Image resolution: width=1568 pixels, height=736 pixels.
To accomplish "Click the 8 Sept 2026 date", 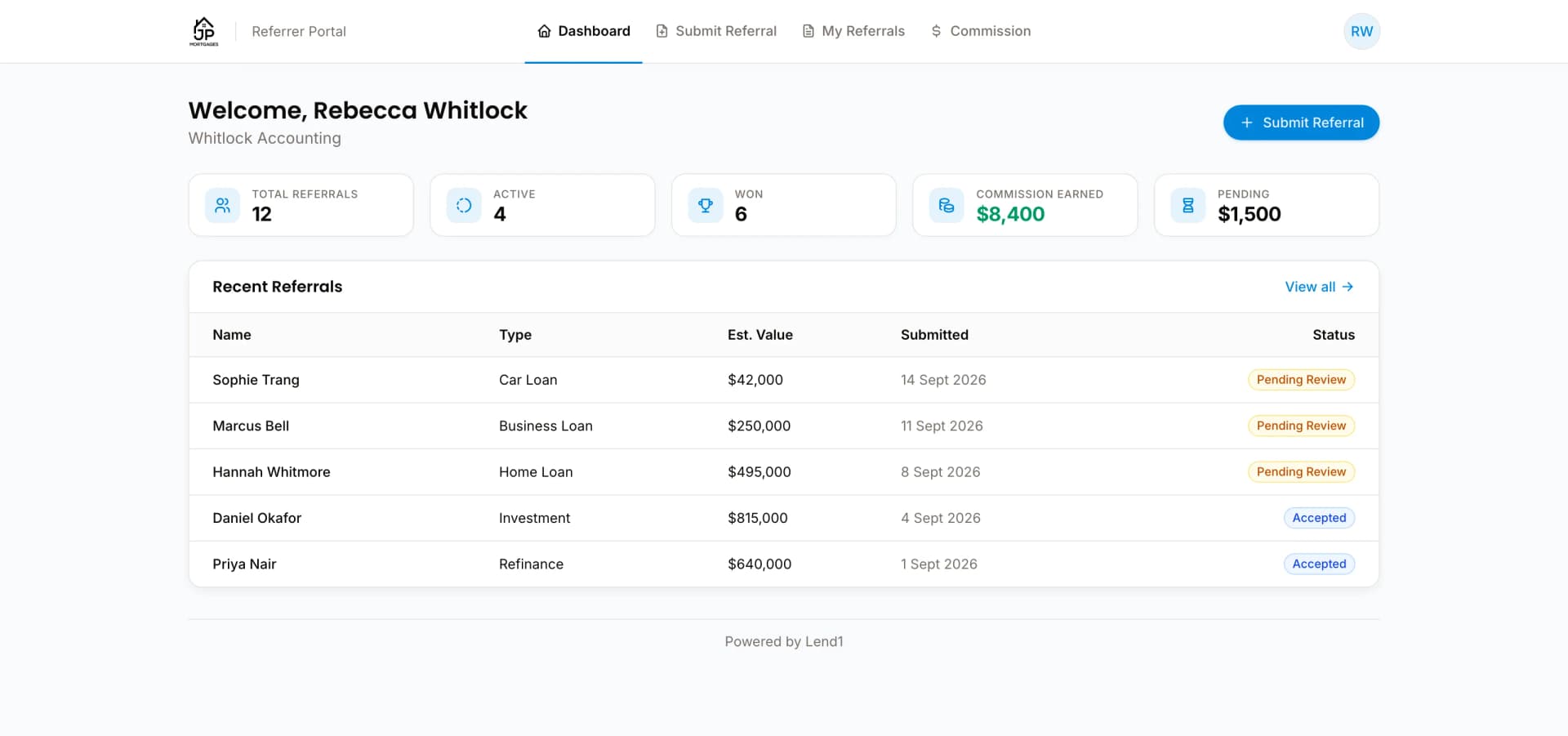I will coord(940,472).
